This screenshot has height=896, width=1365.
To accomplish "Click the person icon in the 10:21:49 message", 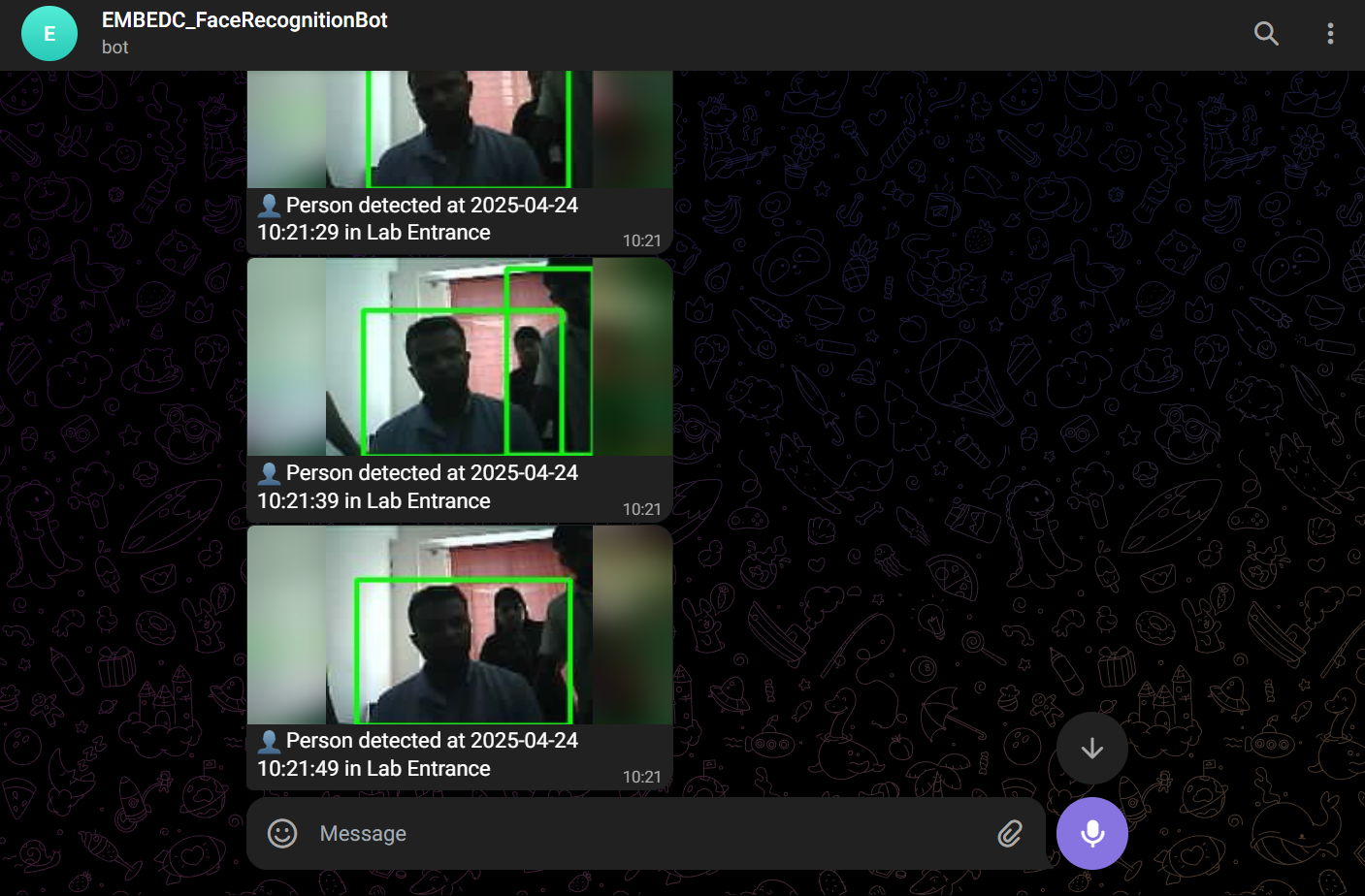I will click(269, 740).
